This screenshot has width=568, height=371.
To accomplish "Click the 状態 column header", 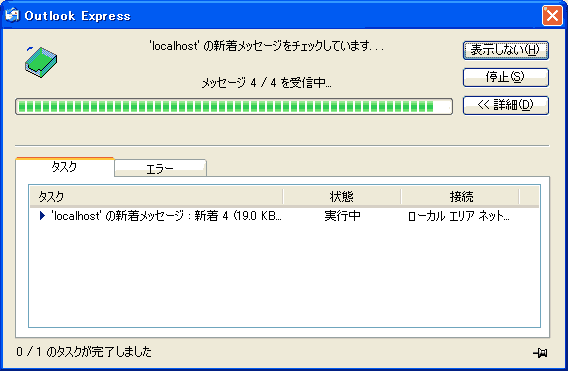I will click(342, 197).
